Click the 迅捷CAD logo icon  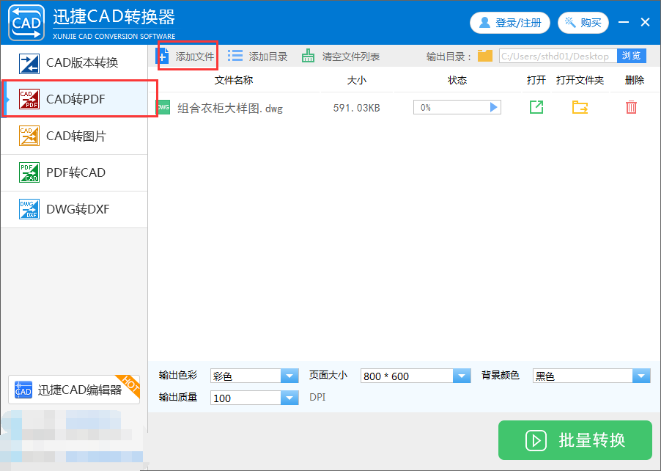point(24,21)
